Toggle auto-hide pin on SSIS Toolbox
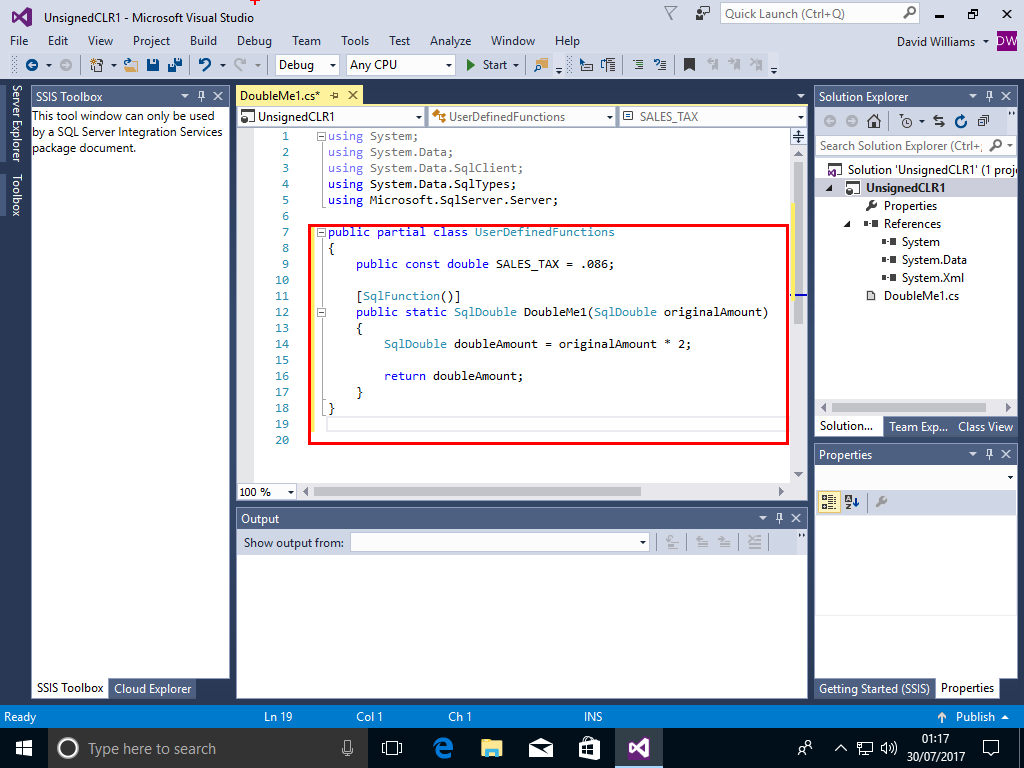The height and width of the screenshot is (768, 1024). pos(201,96)
